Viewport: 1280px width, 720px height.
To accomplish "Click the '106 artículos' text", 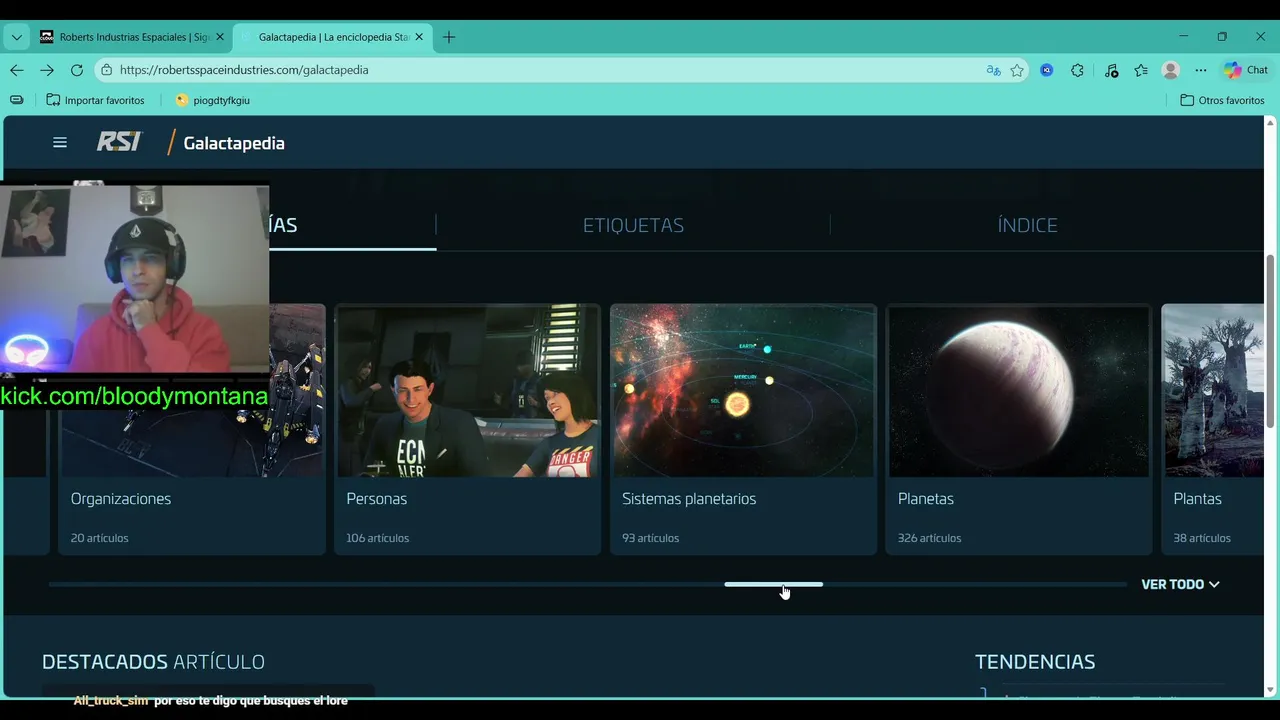I will pyautogui.click(x=377, y=538).
